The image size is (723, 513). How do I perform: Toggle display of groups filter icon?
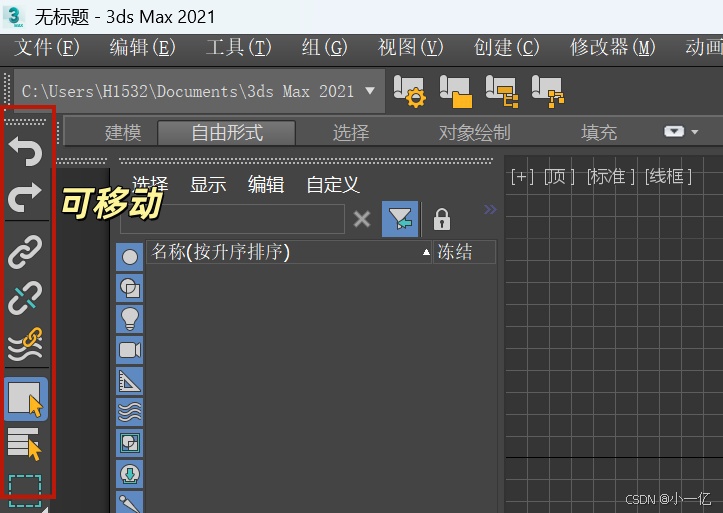[x=130, y=442]
